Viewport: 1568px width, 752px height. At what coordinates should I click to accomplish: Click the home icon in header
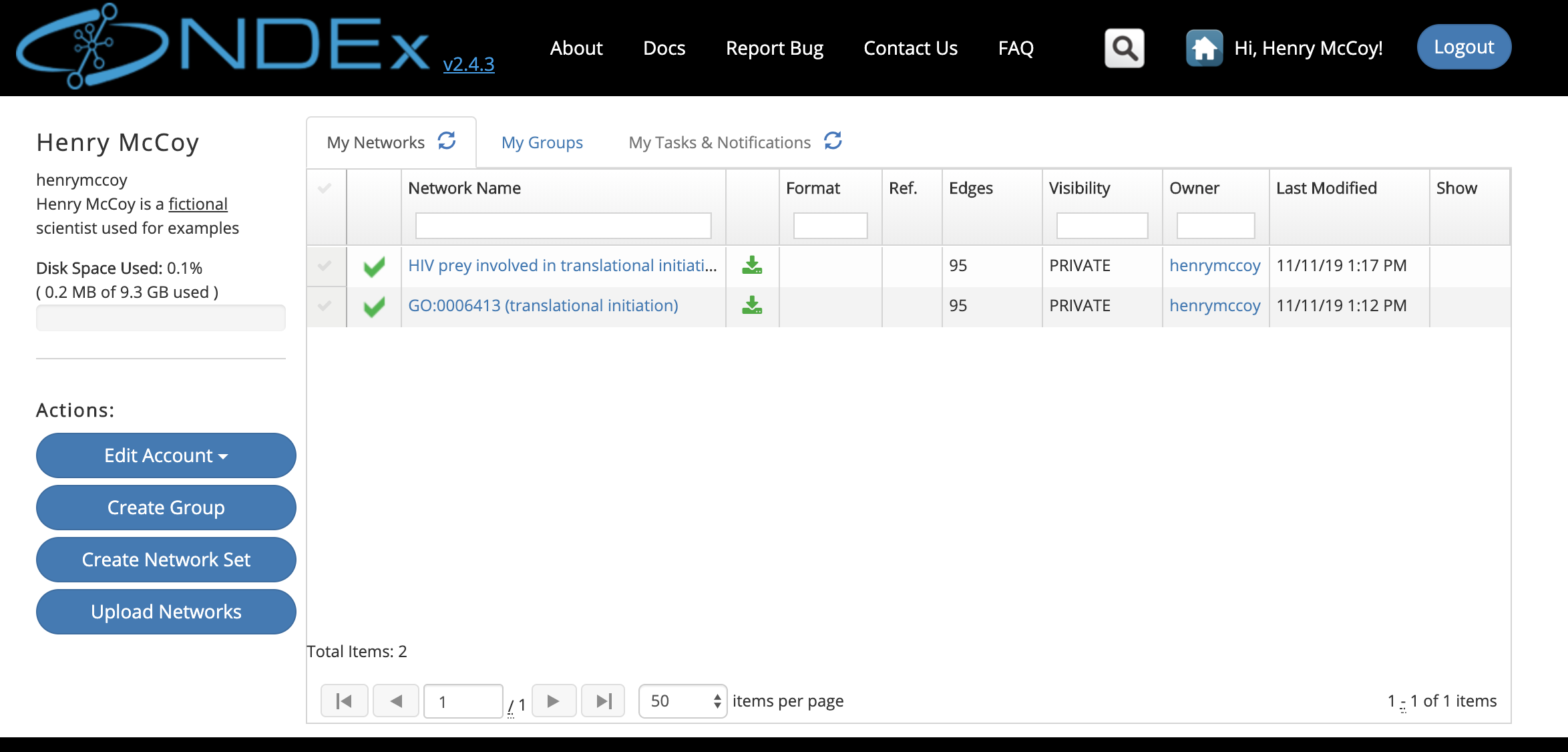point(1203,48)
